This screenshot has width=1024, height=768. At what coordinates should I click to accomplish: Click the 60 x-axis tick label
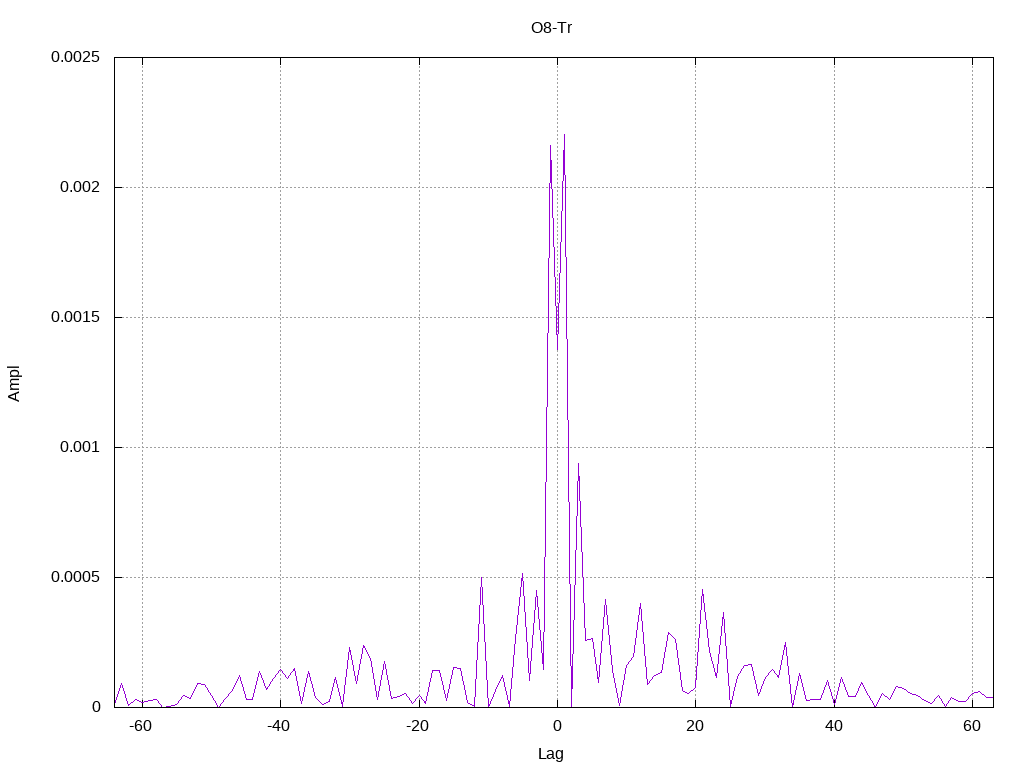(x=972, y=726)
